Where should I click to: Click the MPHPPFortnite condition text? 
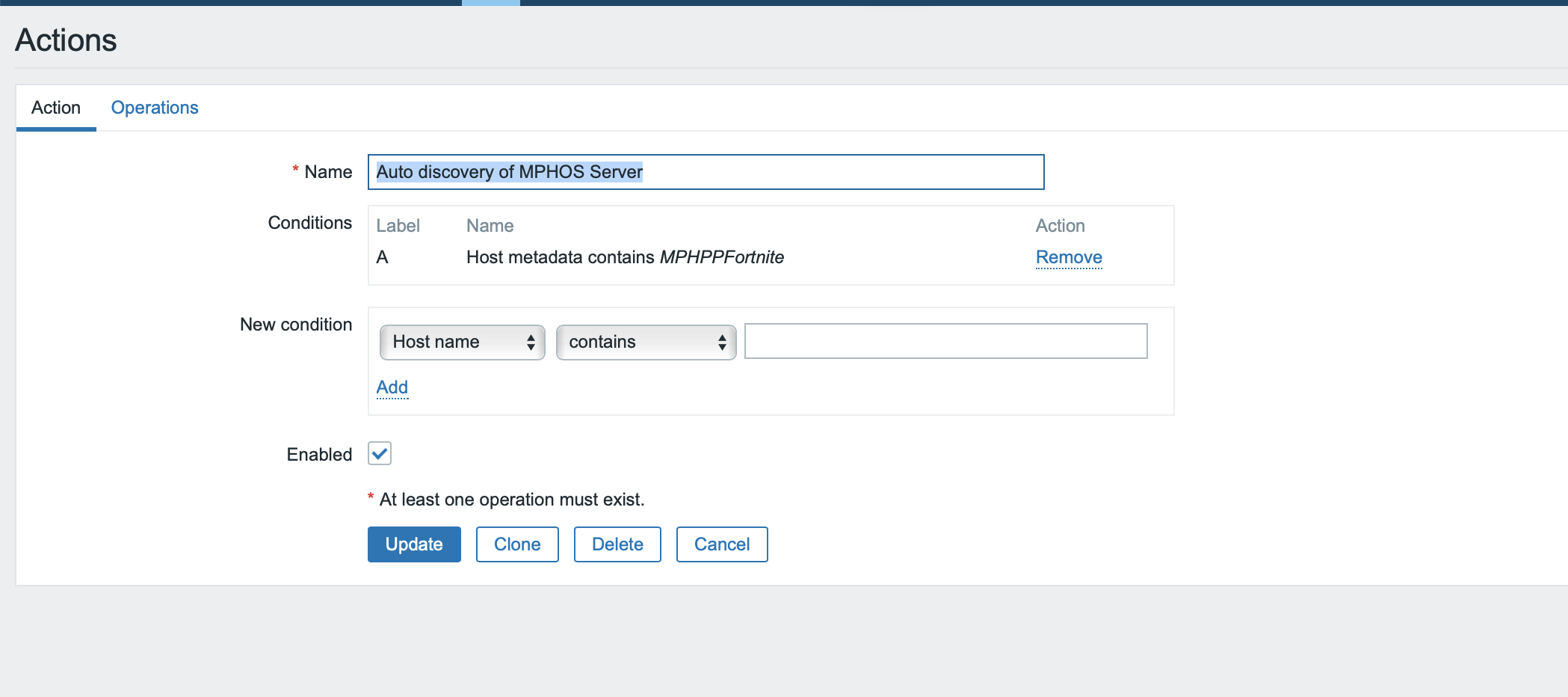pyautogui.click(x=721, y=257)
